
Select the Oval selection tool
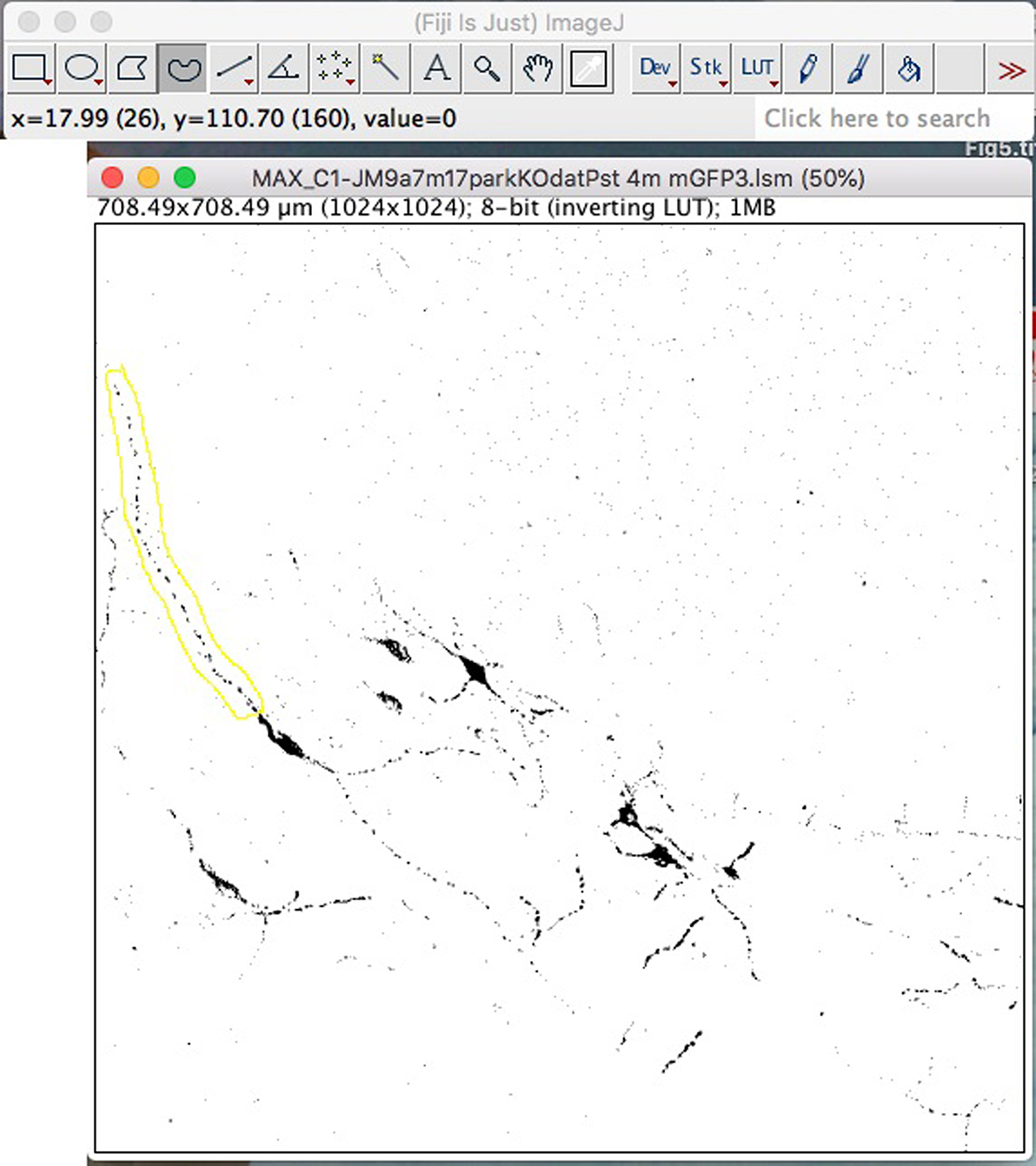coord(81,68)
